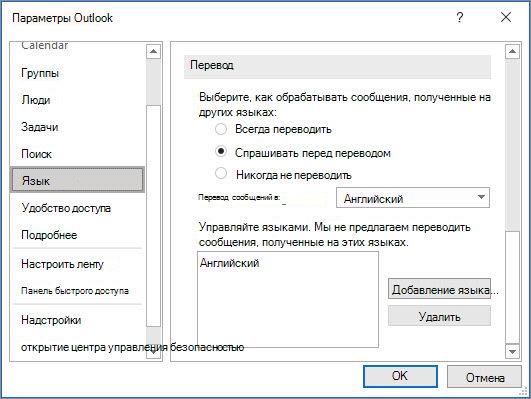The width and height of the screenshot is (531, 399).
Task: Click the right pane scrollbar thumb
Action: pos(512,287)
